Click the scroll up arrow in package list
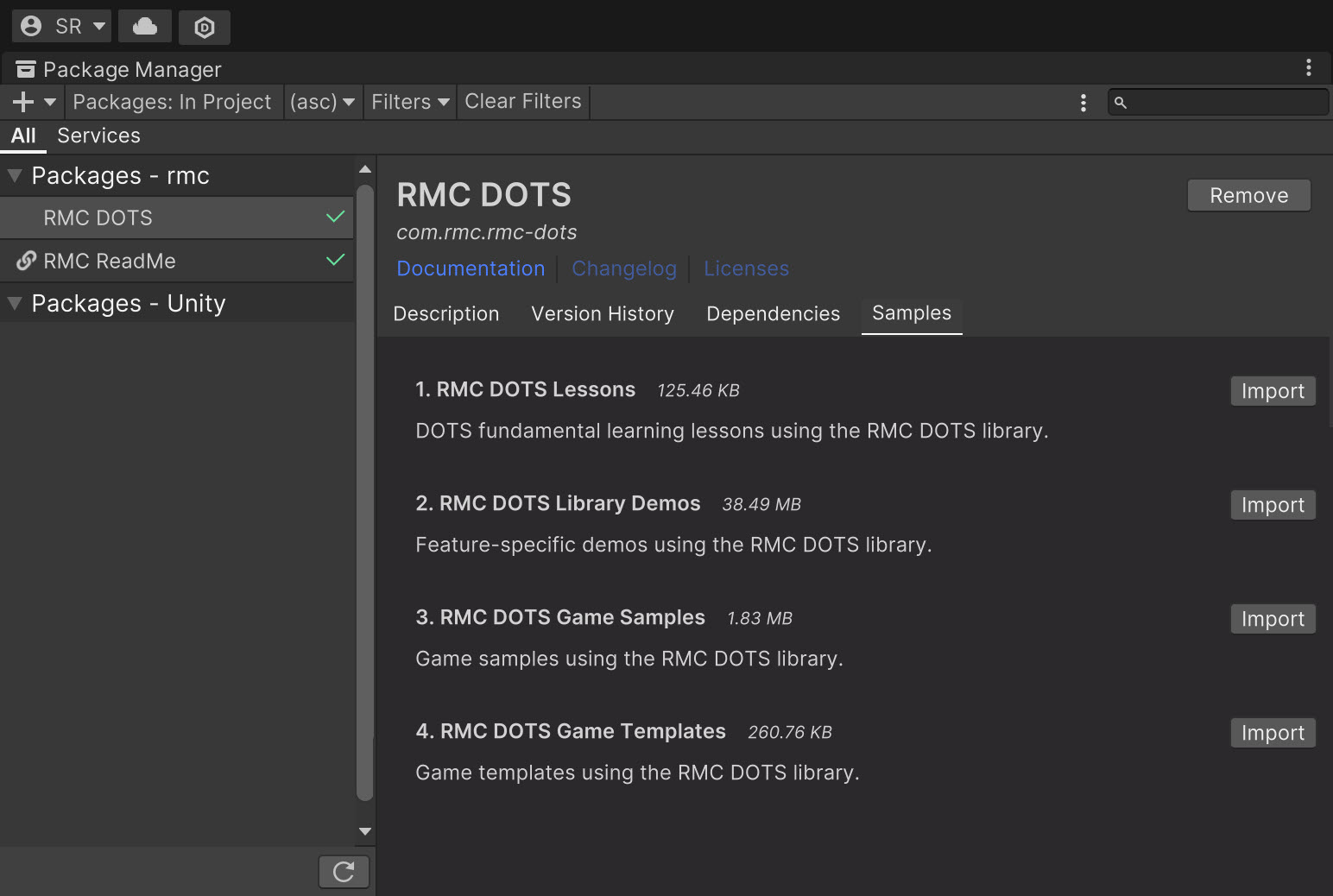 365,169
